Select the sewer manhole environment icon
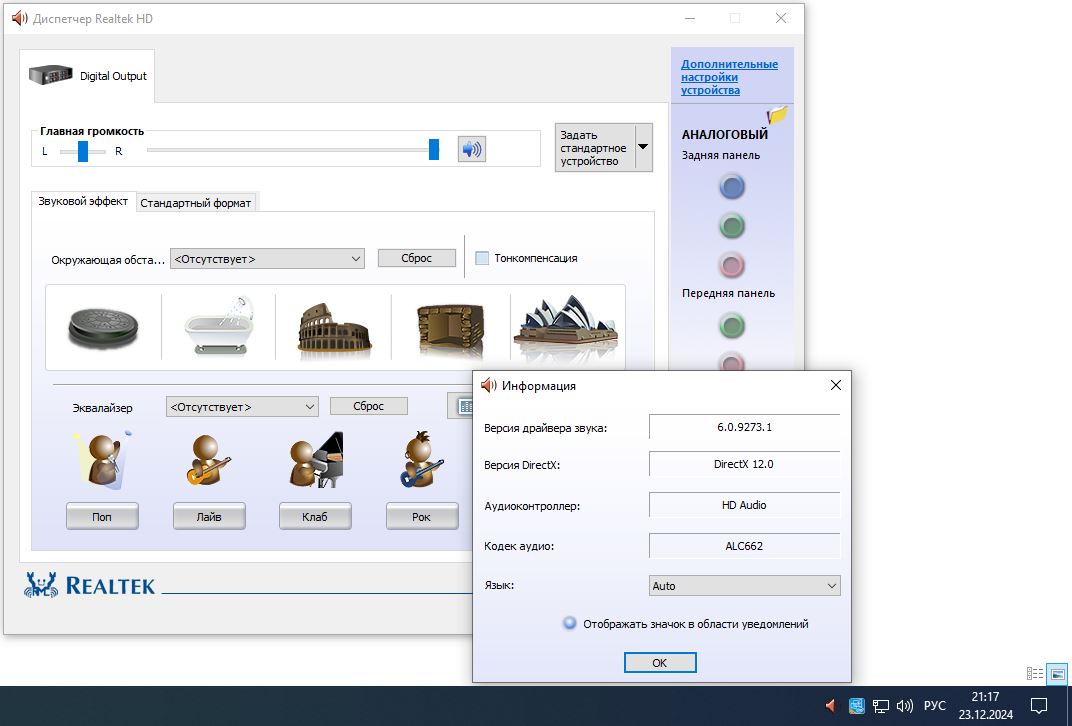Screen dimensions: 1072x726 pos(103,328)
